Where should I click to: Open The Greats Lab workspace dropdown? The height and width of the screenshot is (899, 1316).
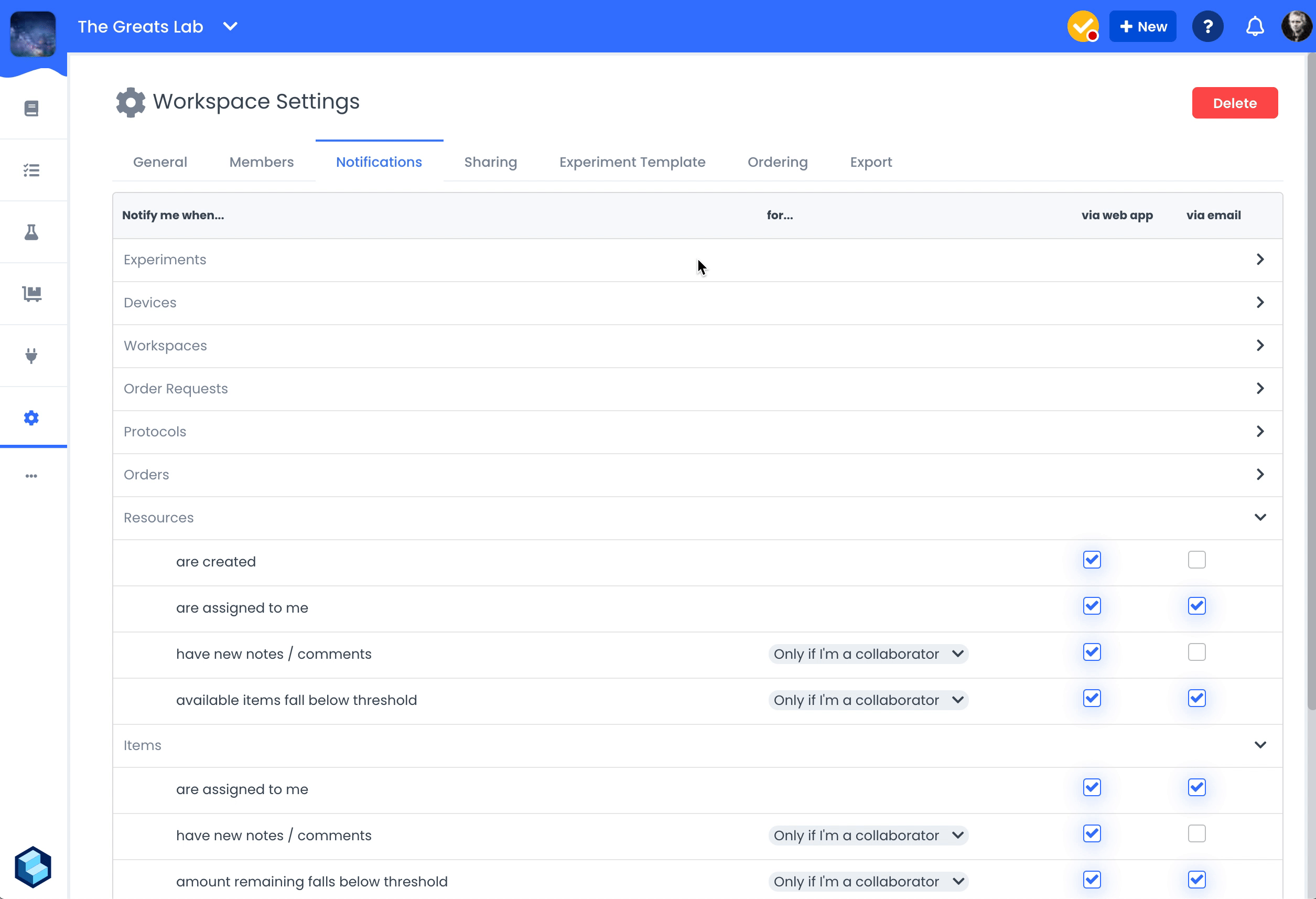click(x=230, y=27)
